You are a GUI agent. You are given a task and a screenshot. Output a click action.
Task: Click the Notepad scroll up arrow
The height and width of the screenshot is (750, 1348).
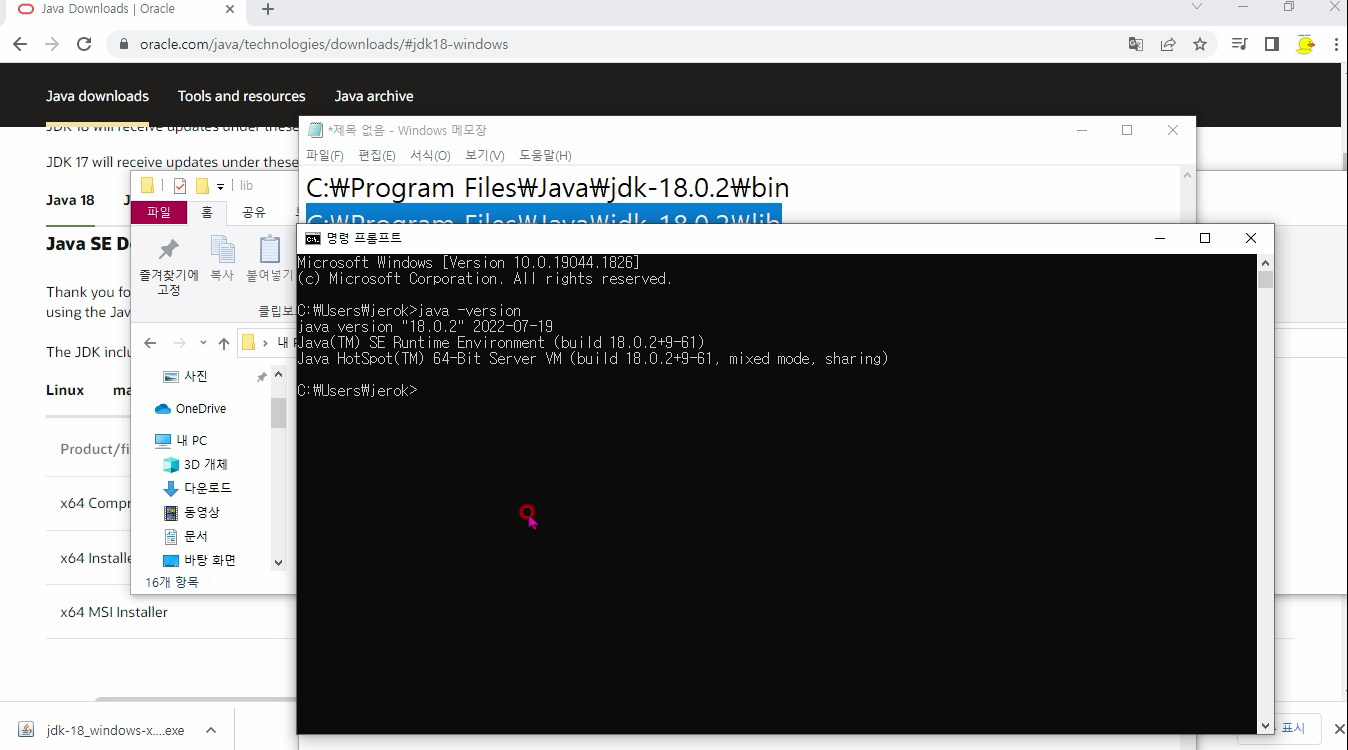pyautogui.click(x=1188, y=176)
